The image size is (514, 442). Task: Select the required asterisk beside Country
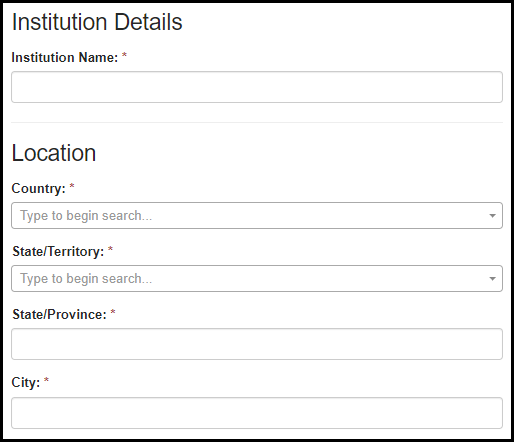[x=72, y=186]
